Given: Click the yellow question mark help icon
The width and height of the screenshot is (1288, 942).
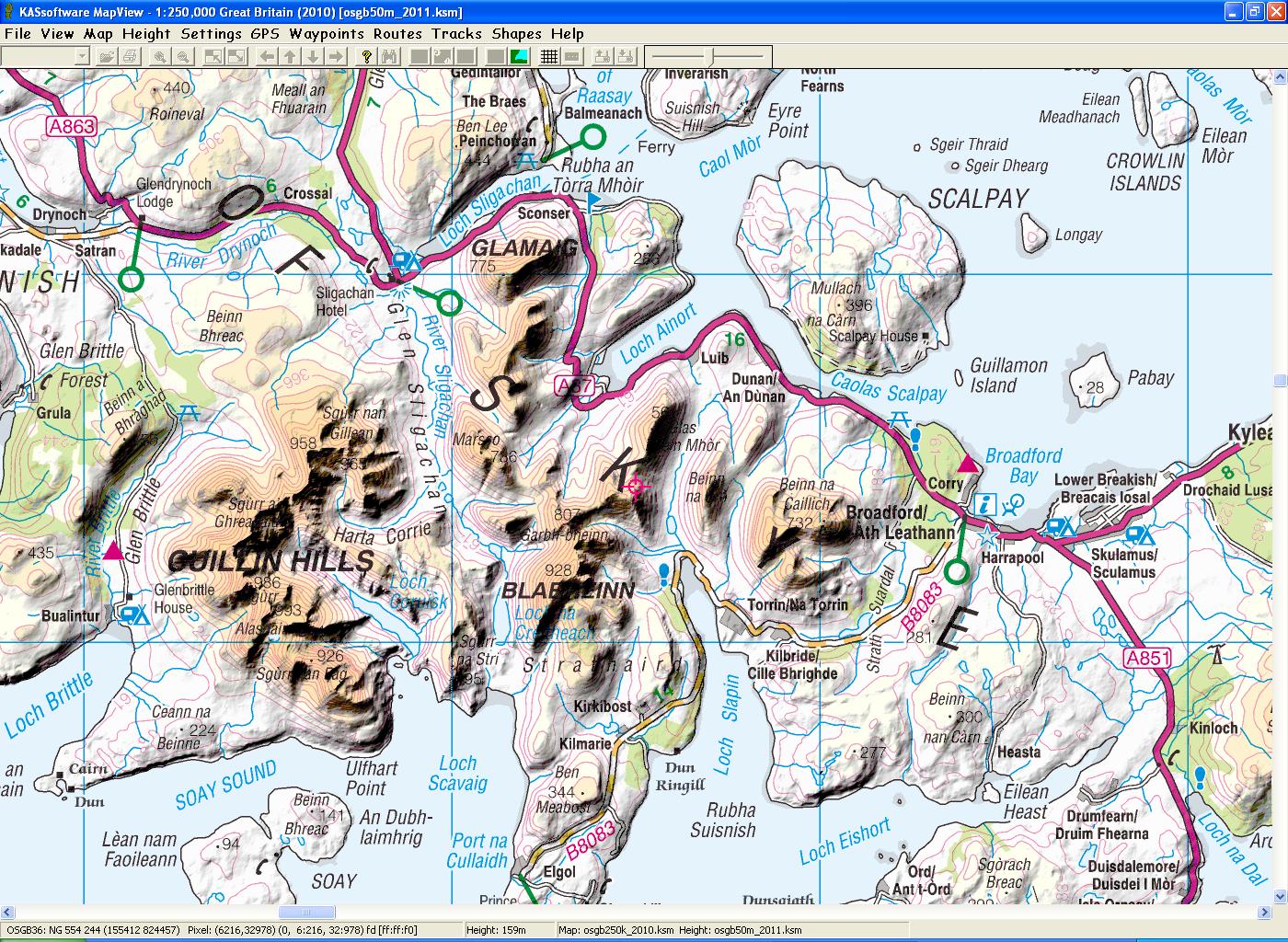Looking at the screenshot, I should [x=366, y=57].
